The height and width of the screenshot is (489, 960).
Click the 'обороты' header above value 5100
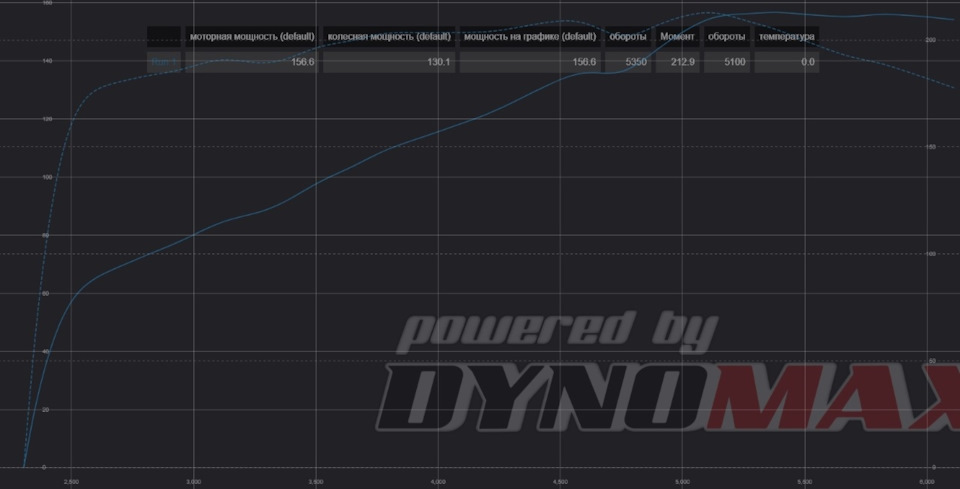pos(727,37)
